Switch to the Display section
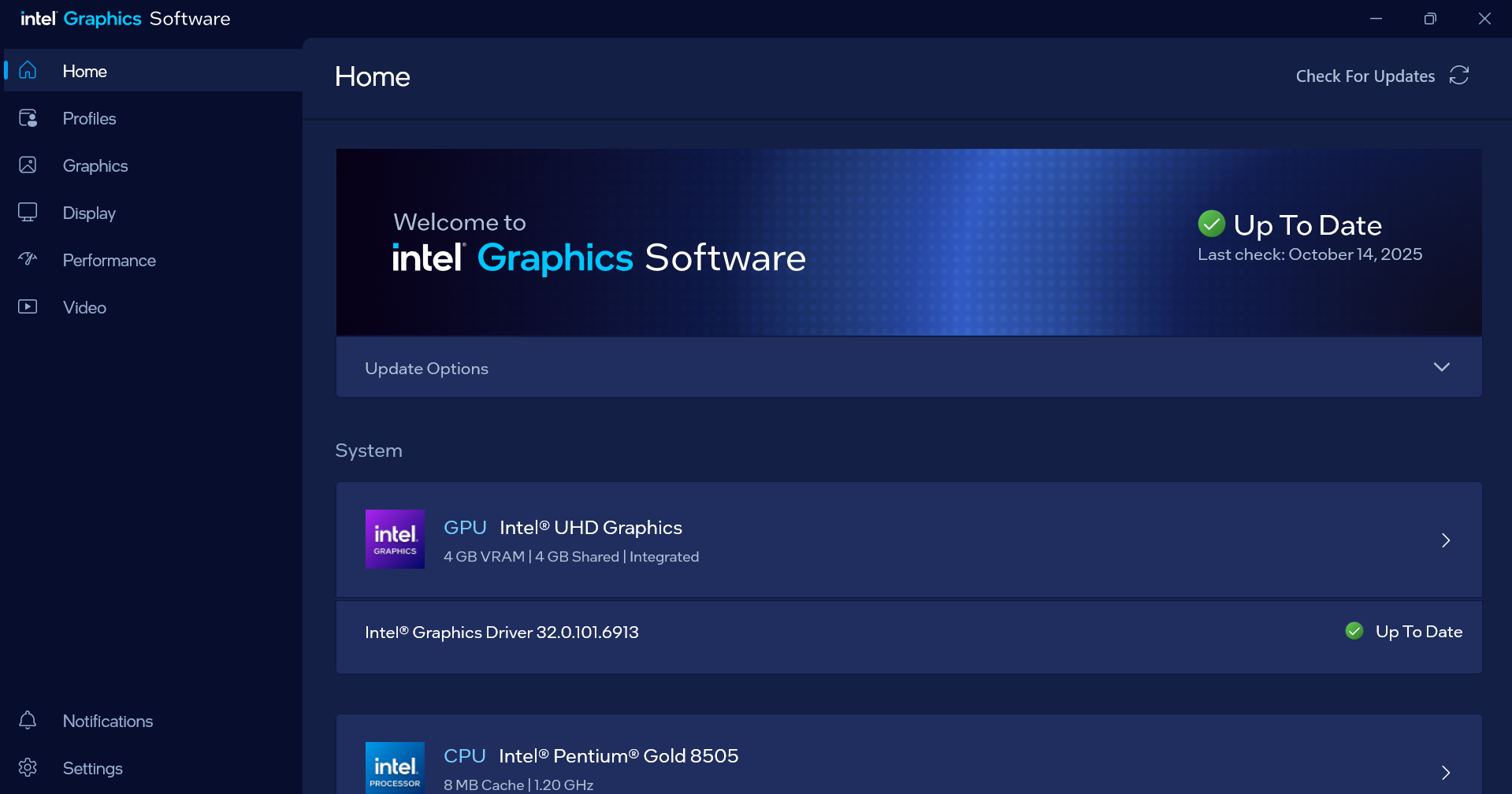Screen dimensions: 1512x794 153,213
